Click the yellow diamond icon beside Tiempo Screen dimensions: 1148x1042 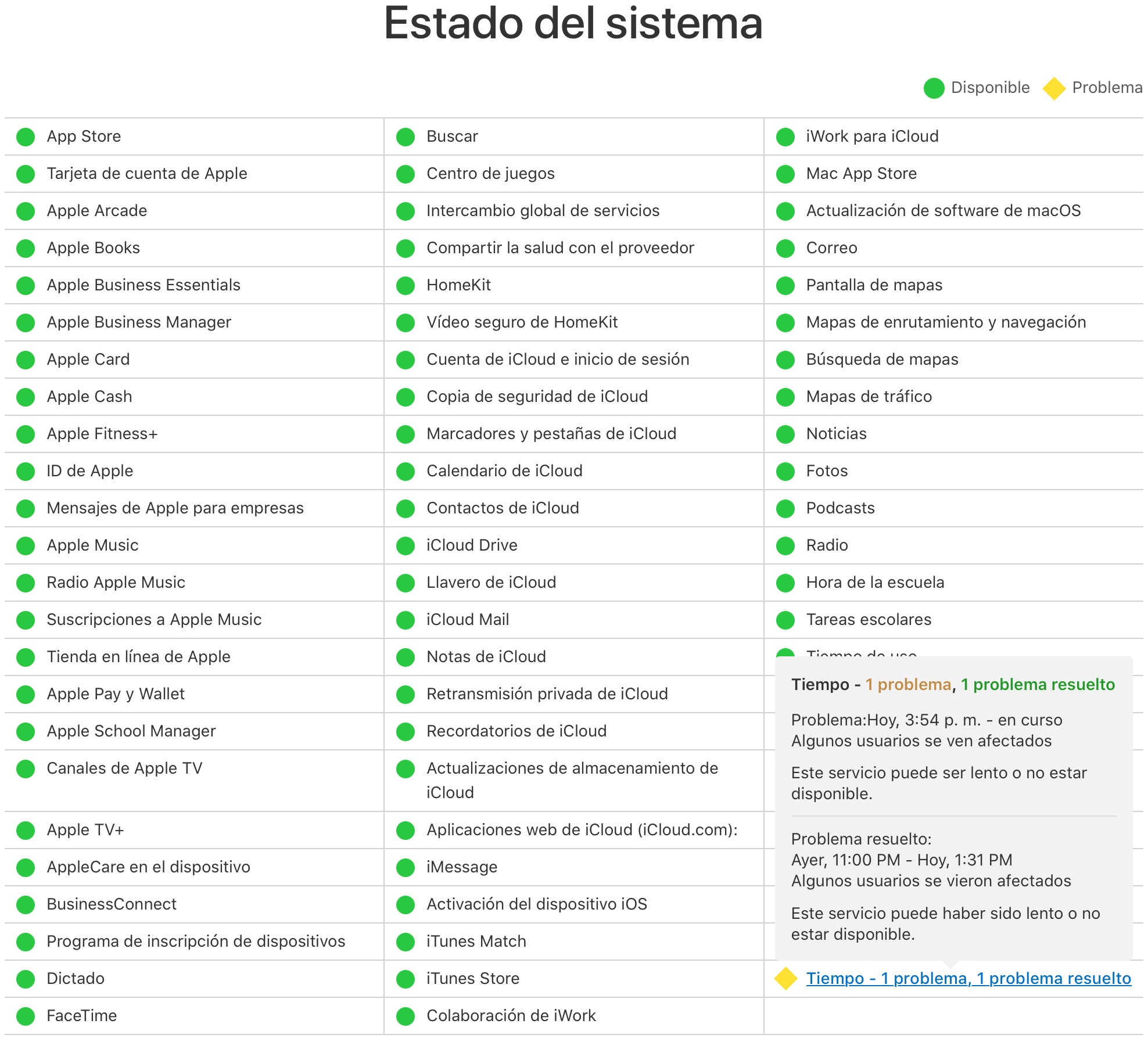(x=785, y=979)
